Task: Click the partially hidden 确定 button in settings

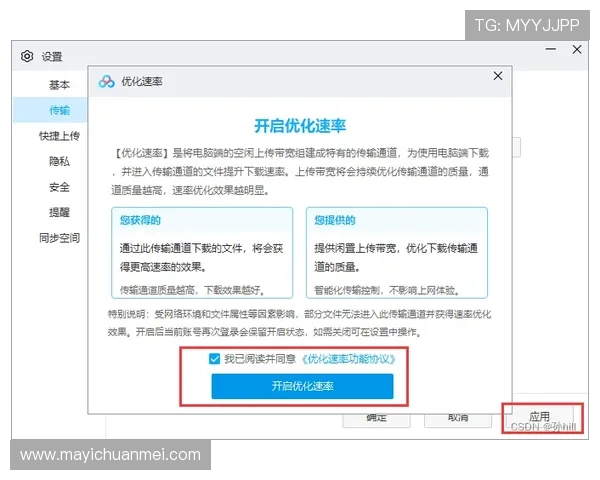Action: coord(376,420)
